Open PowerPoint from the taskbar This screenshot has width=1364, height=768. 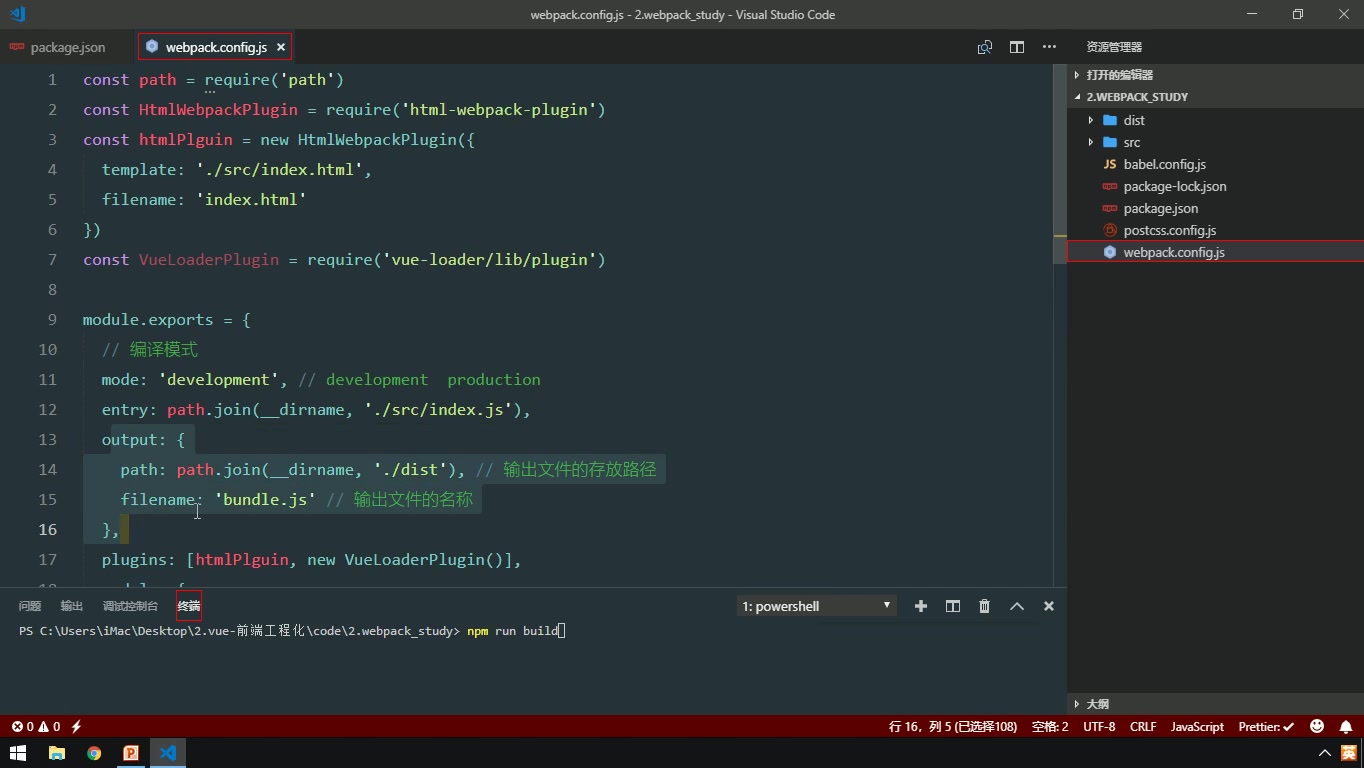point(131,753)
